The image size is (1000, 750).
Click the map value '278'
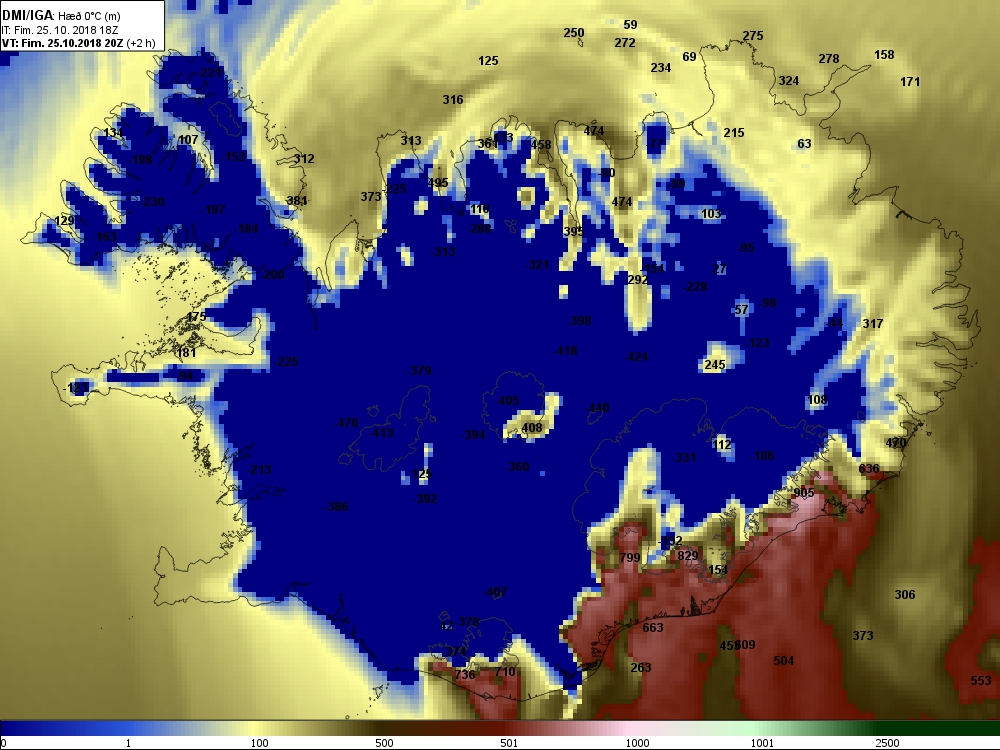828,59
